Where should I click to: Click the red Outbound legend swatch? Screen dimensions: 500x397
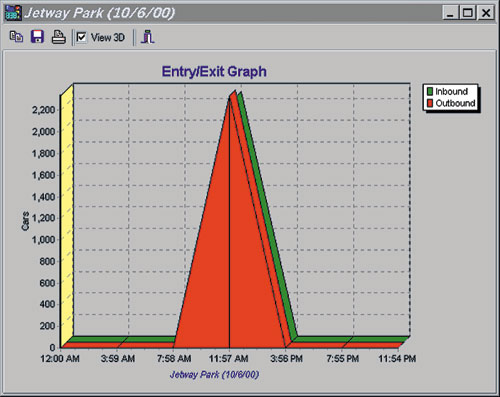[x=430, y=103]
